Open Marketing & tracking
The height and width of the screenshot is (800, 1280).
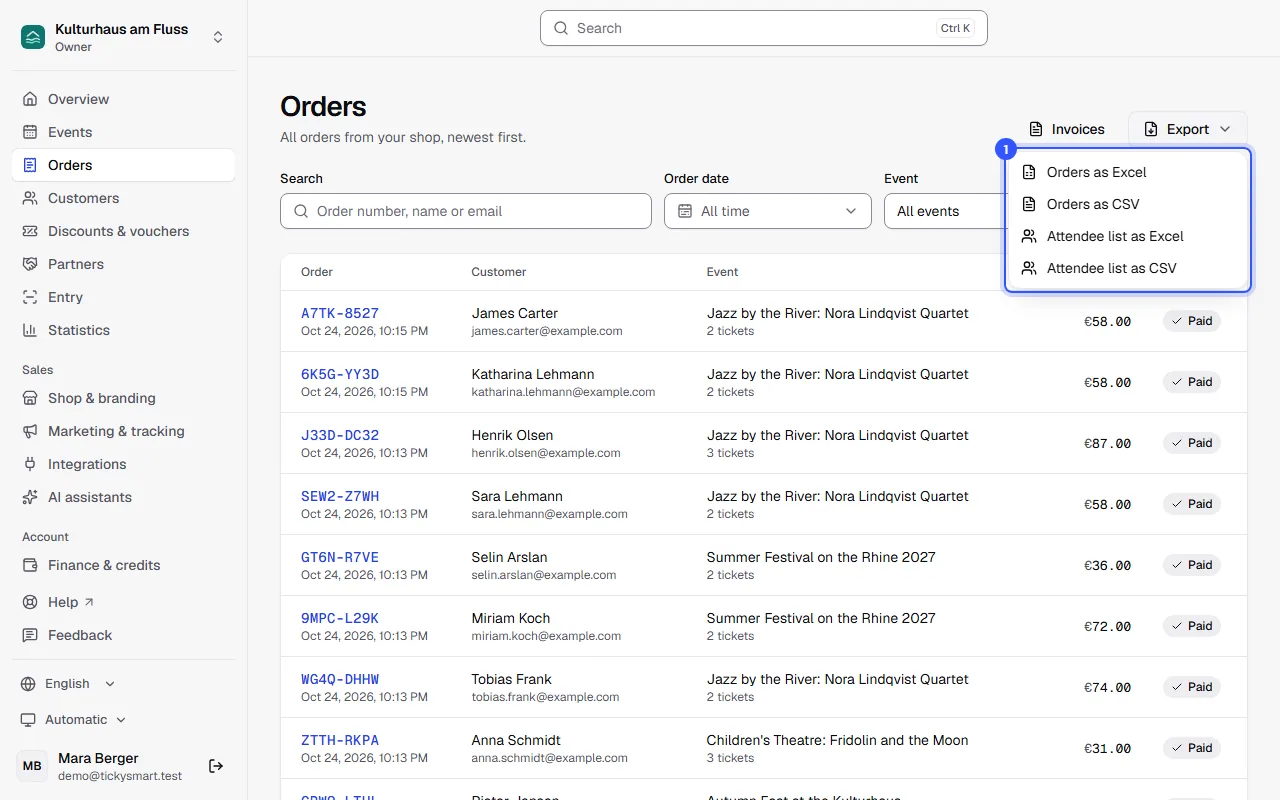click(124, 431)
